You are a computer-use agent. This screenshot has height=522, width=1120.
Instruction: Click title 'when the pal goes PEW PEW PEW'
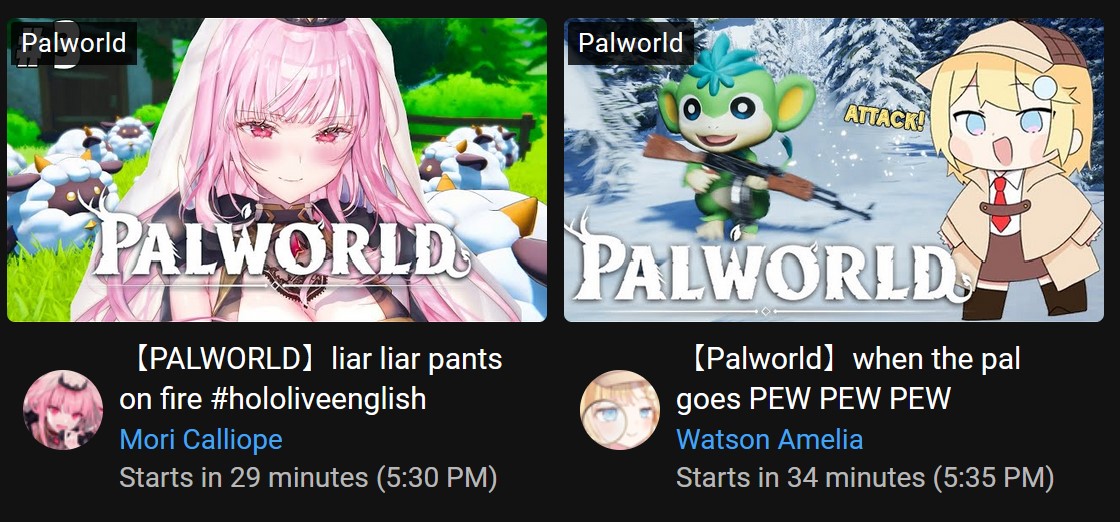(849, 378)
